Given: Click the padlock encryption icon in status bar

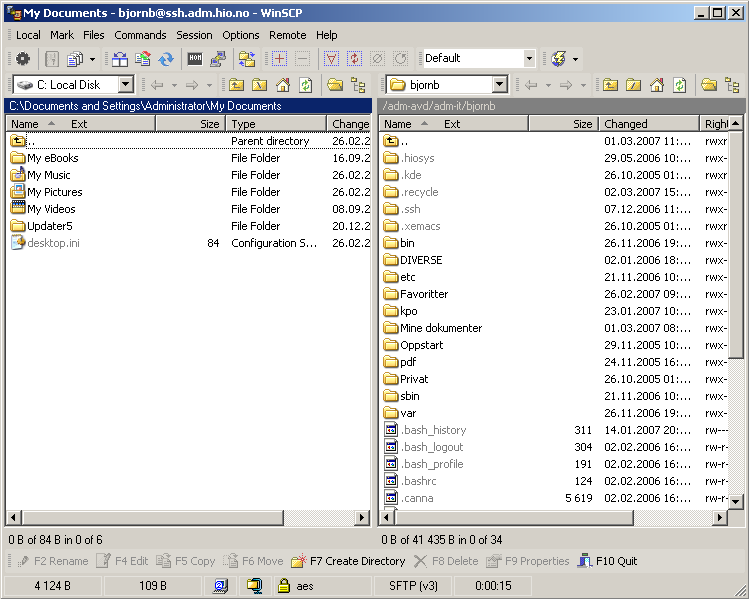Looking at the screenshot, I should click(x=284, y=585).
